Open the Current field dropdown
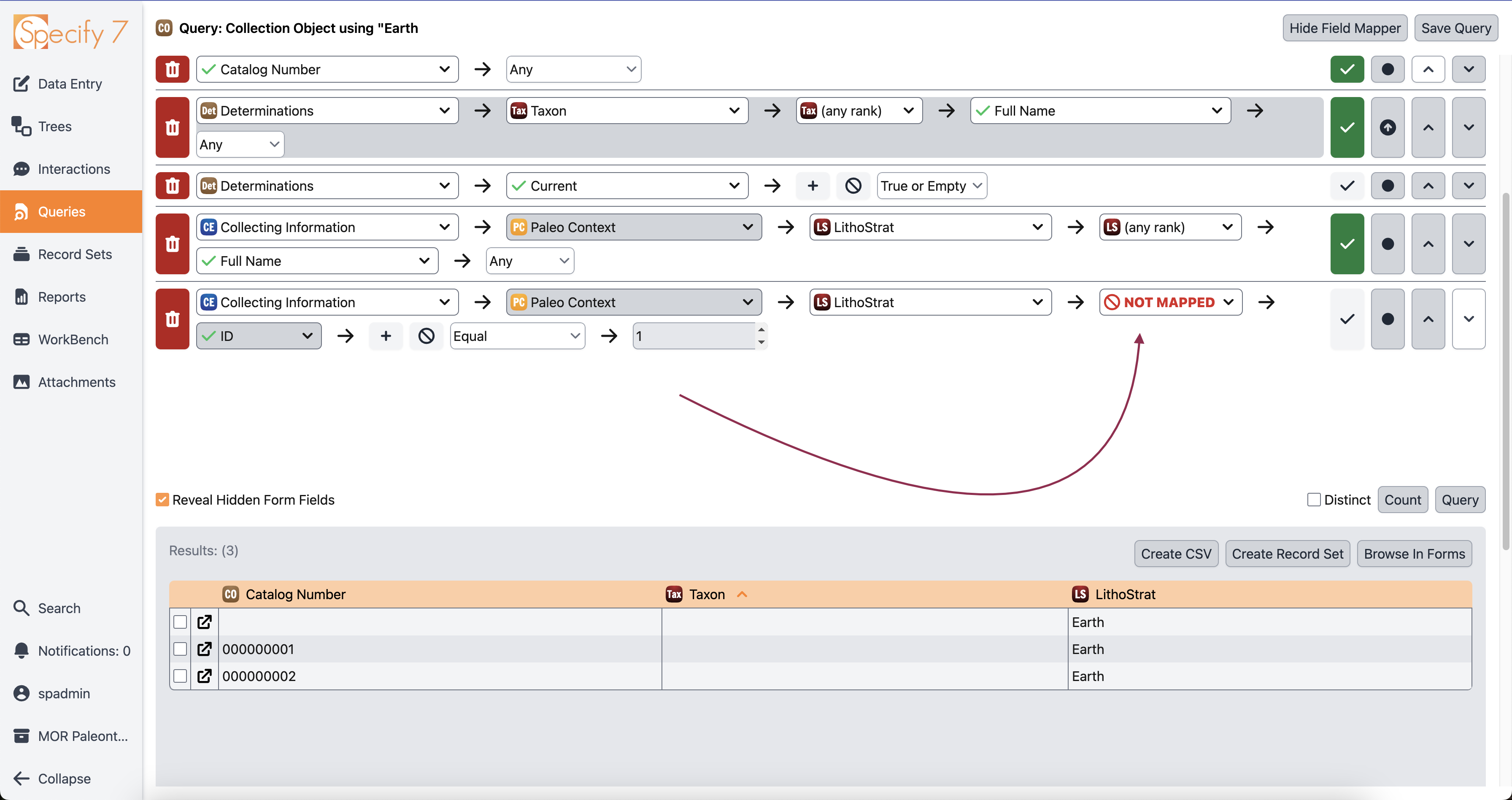The width and height of the screenshot is (1512, 800). pos(627,186)
